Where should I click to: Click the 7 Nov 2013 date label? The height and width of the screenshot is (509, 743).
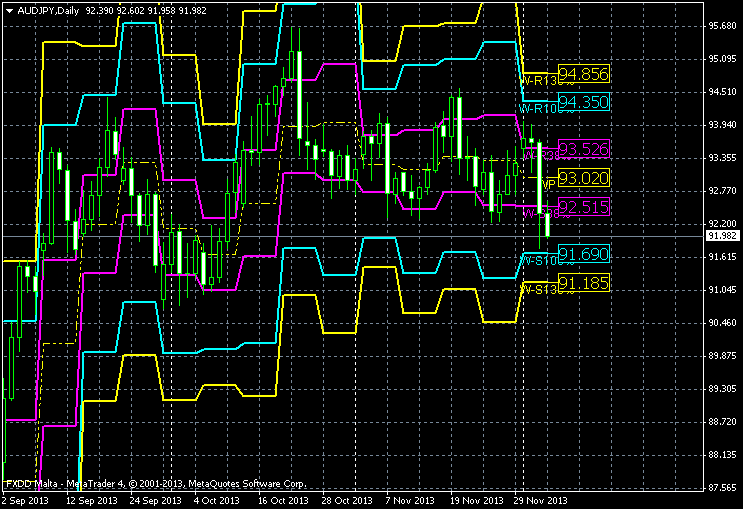click(x=408, y=500)
